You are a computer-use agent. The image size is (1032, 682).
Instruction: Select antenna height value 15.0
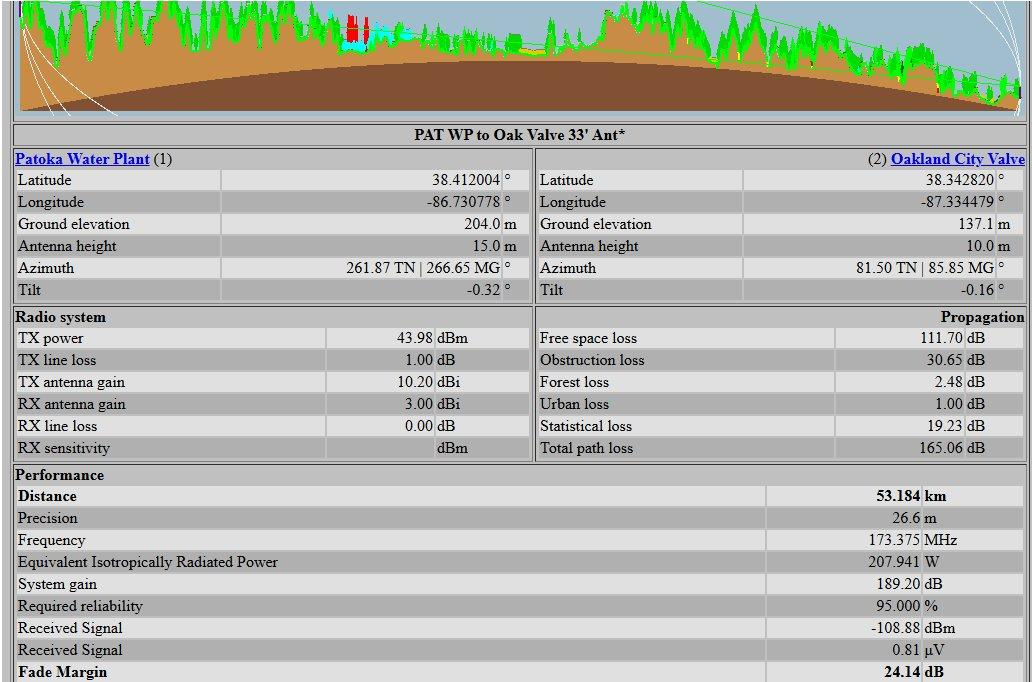(x=486, y=246)
